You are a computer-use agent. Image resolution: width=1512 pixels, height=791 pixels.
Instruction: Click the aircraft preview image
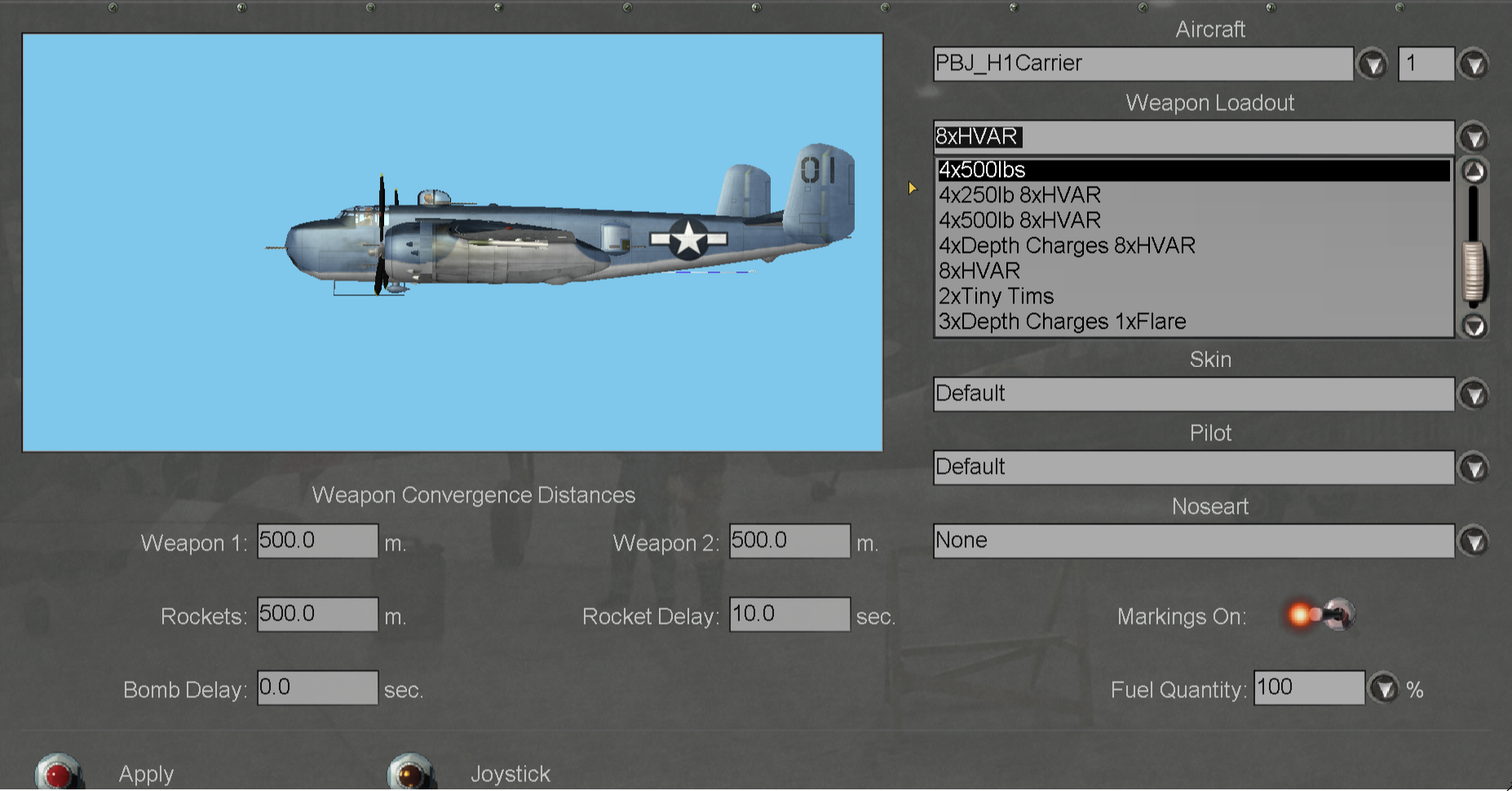point(453,242)
